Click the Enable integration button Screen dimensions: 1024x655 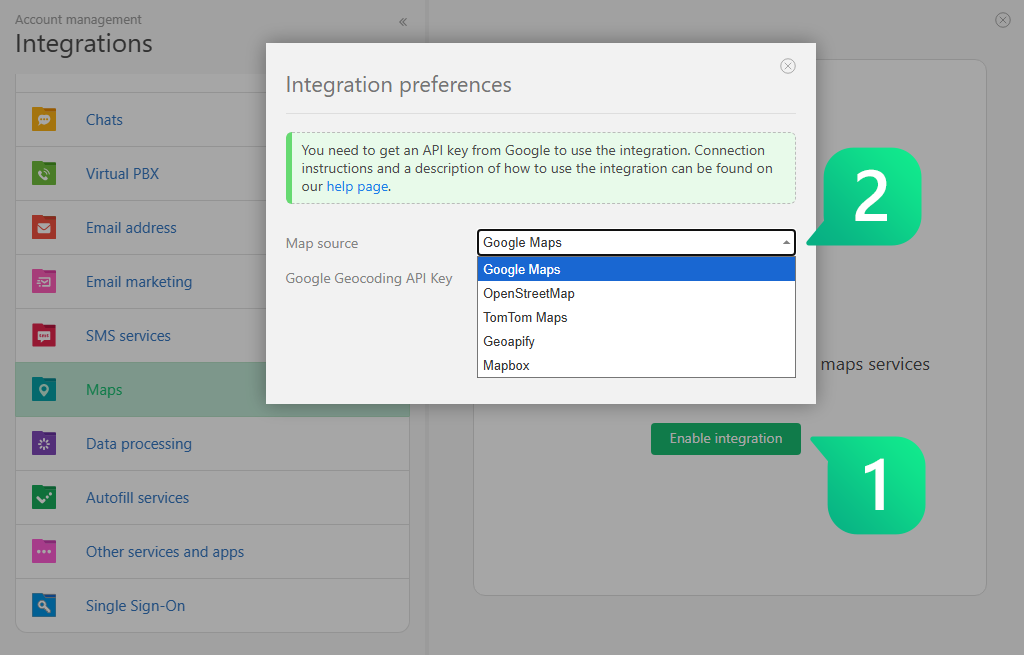(726, 439)
